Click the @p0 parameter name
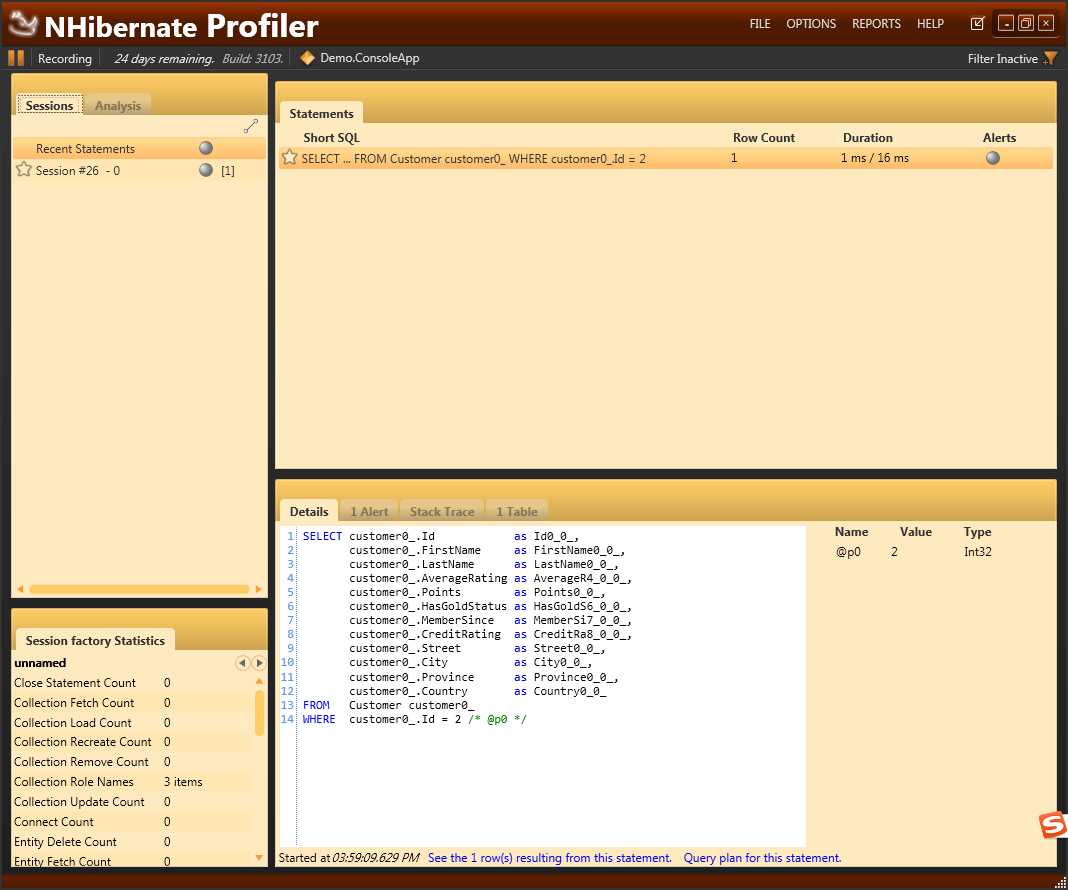This screenshot has height=890, width=1068. point(848,552)
